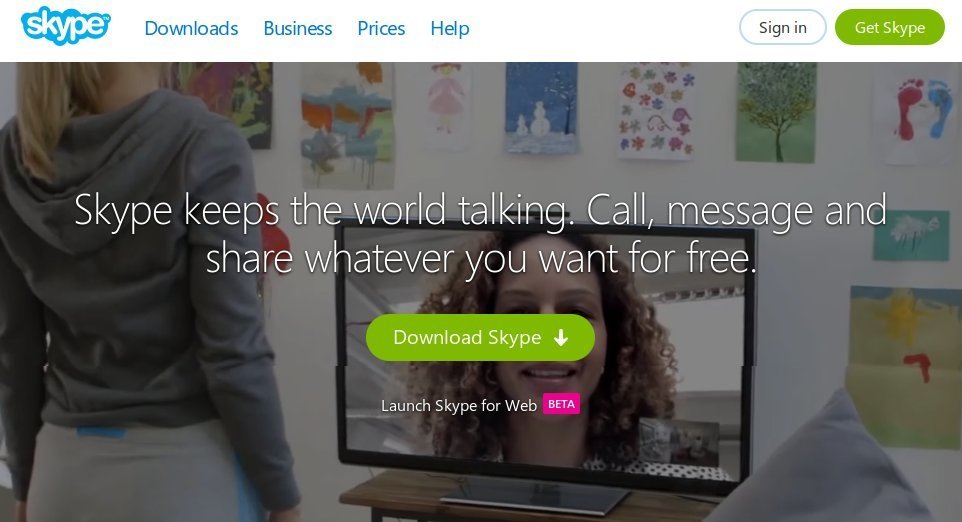Image resolution: width=962 pixels, height=522 pixels.
Task: Click the colorful flowers drawing on the wall
Action: (x=657, y=110)
